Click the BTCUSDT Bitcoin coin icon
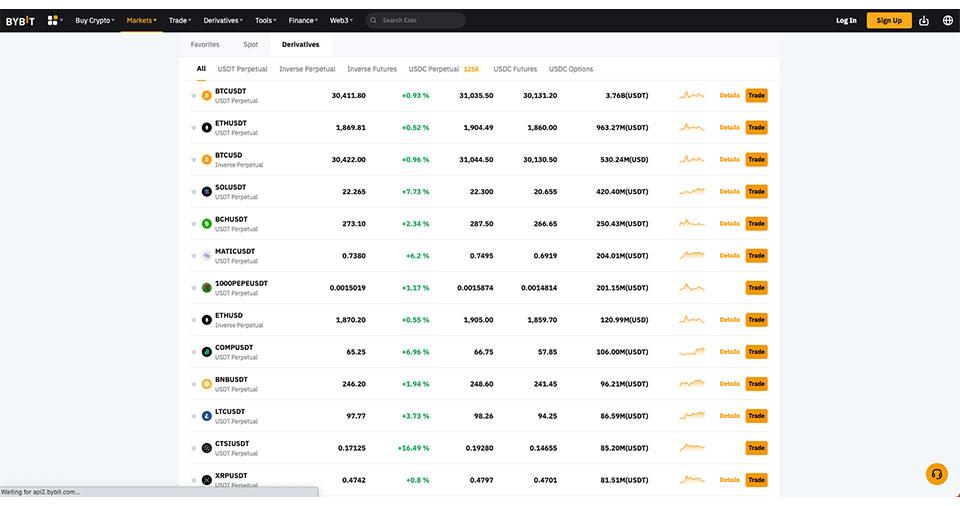 (x=207, y=96)
